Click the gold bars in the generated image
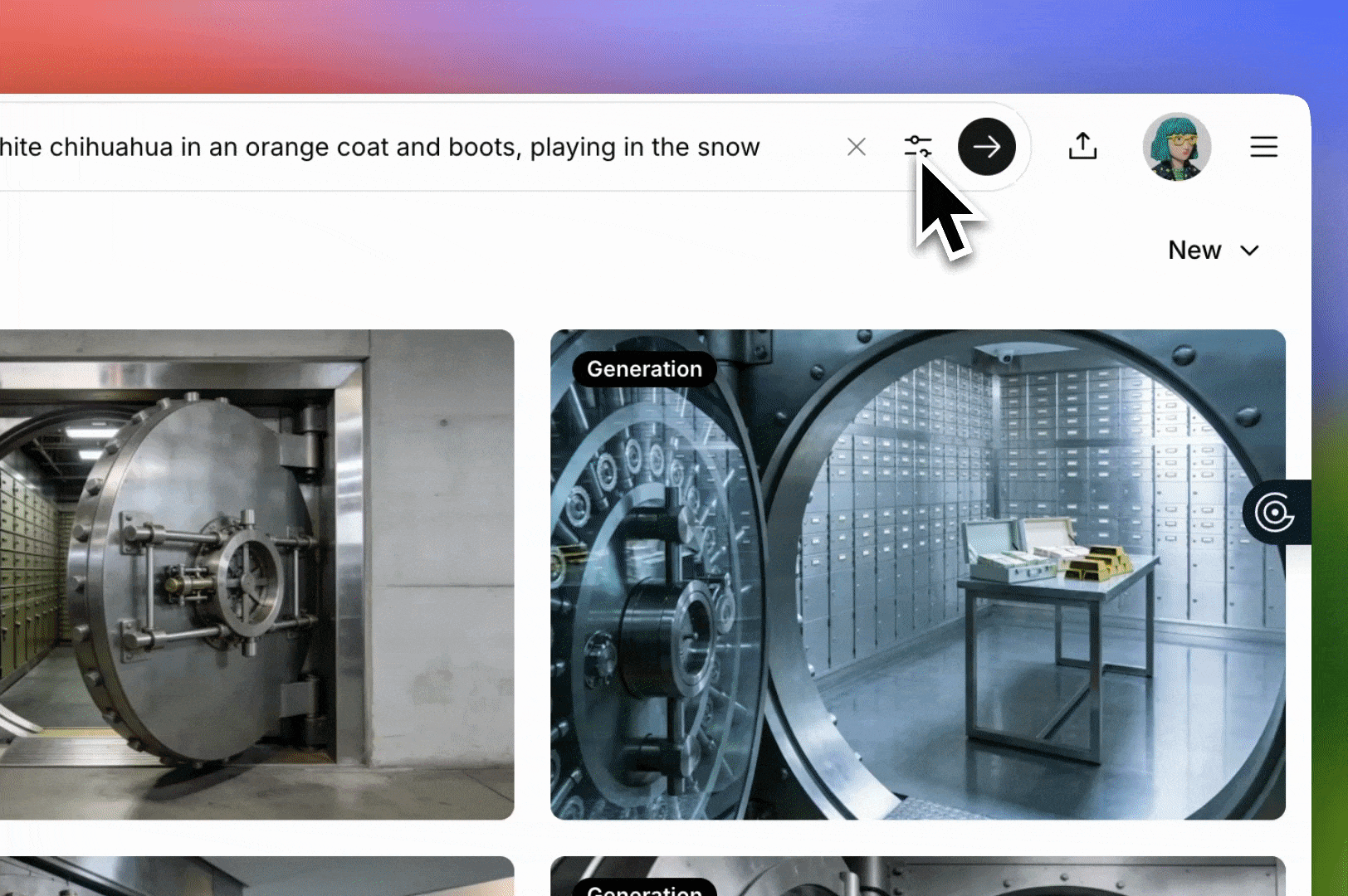Screen dimensions: 1348x896 pos(1096,564)
